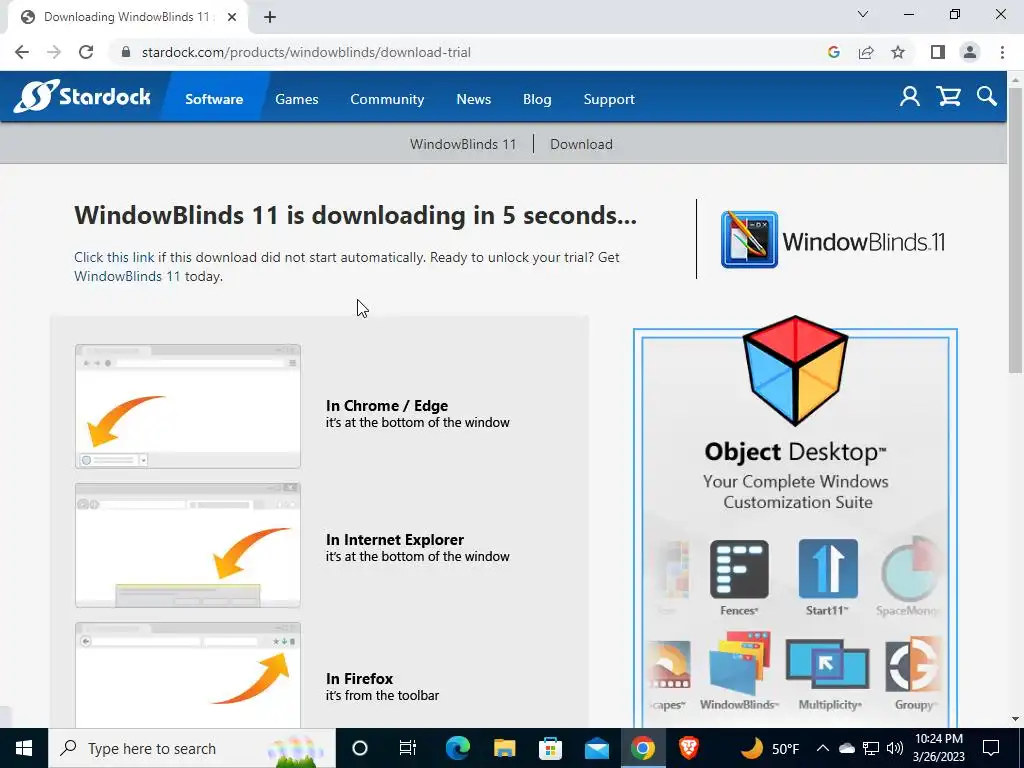Open the Blog menu item

tap(537, 99)
